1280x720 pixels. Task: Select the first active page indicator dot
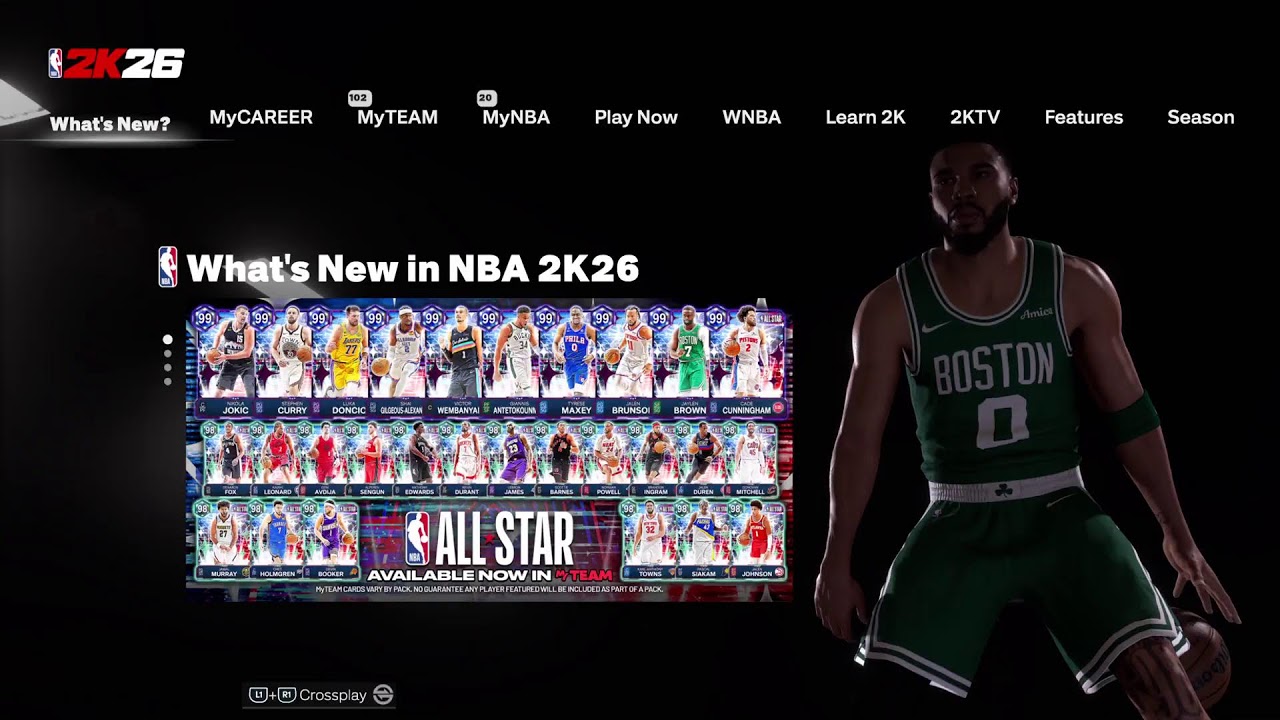pos(167,340)
